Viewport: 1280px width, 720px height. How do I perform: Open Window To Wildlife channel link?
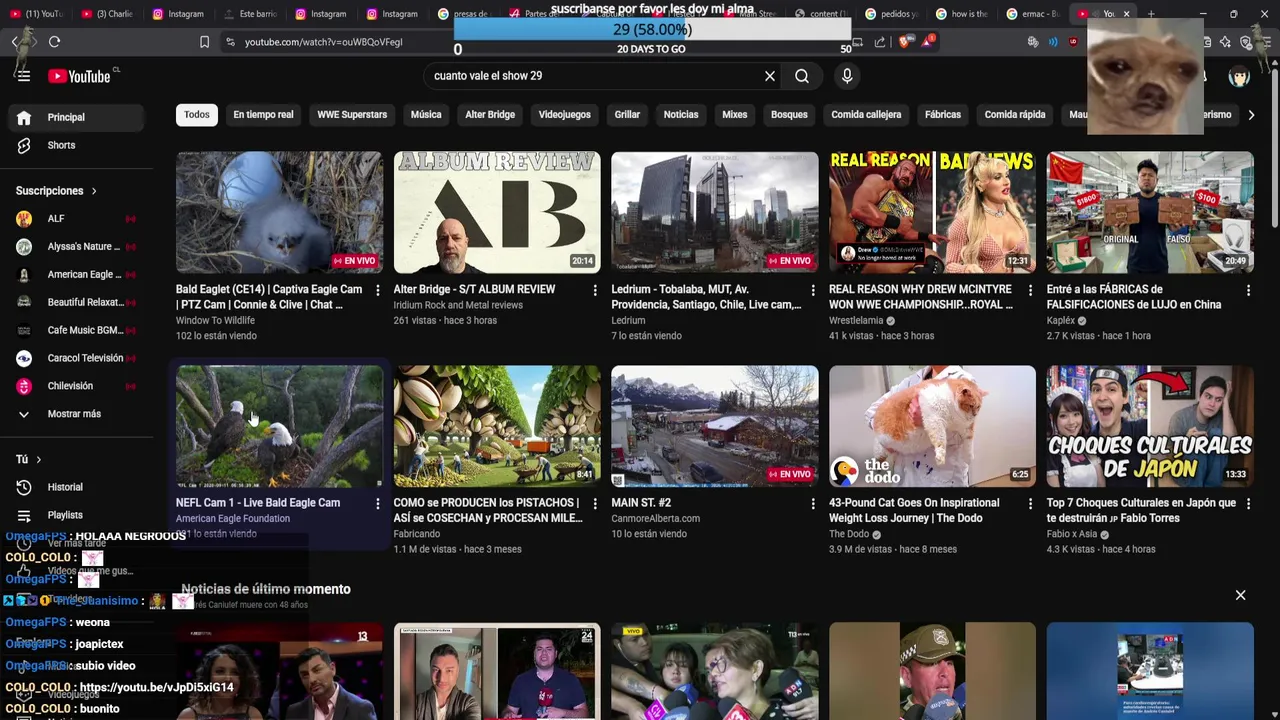click(215, 321)
